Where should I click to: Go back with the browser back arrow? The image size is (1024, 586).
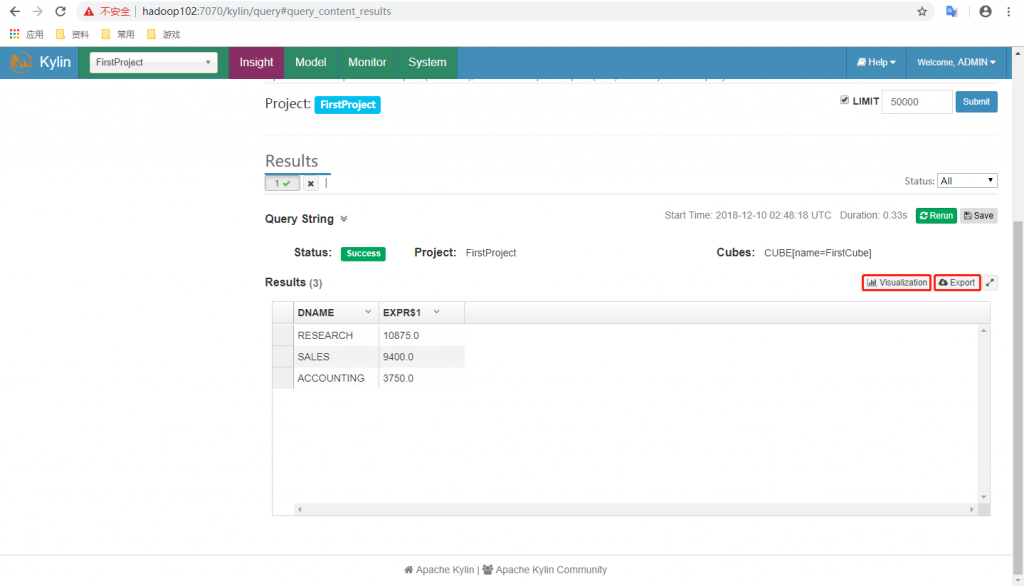pos(14,11)
